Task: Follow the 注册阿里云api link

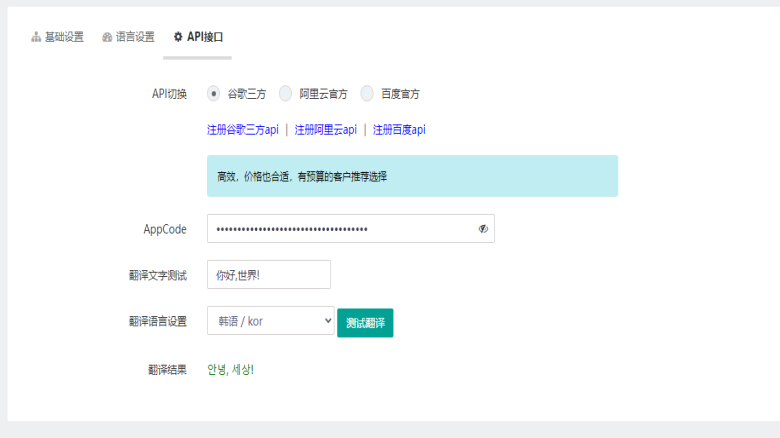Action: [325, 130]
